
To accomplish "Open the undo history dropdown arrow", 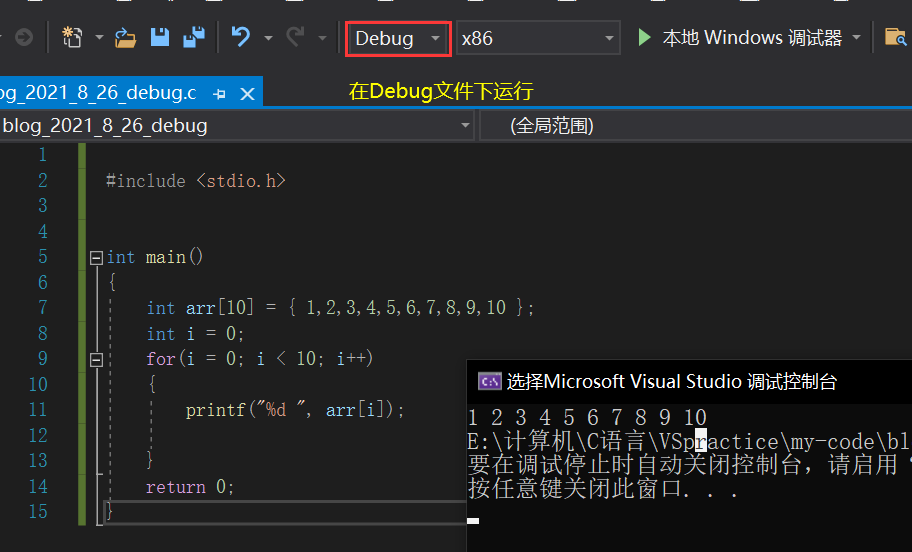I will (268, 38).
